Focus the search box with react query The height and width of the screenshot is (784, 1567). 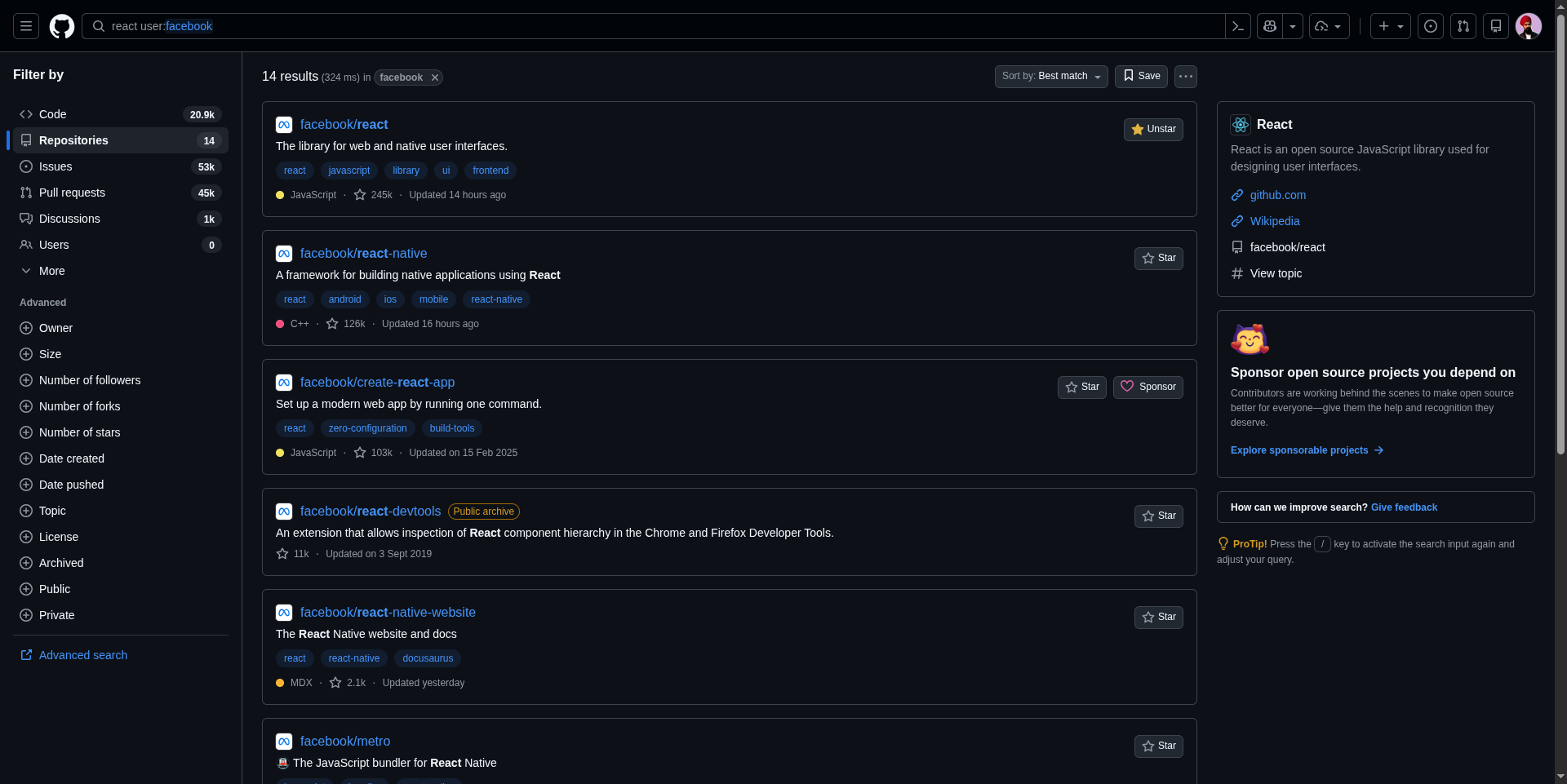coord(653,26)
